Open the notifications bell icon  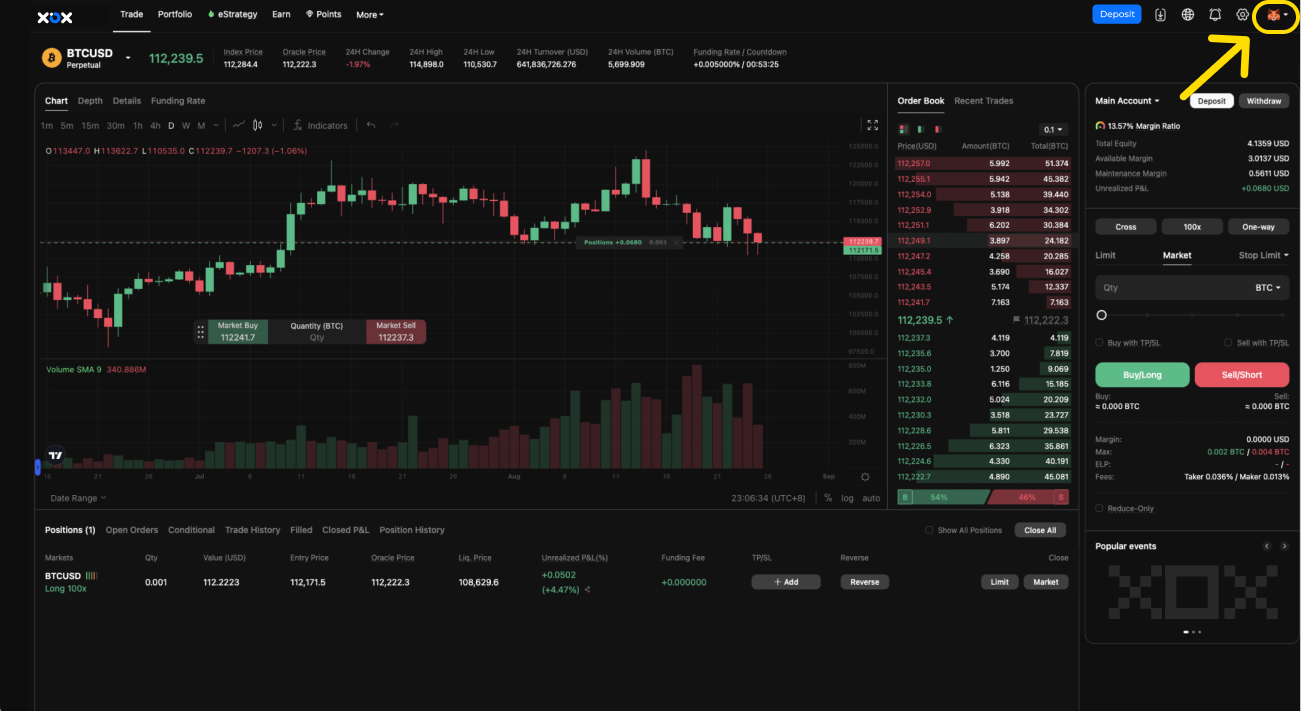pos(1215,15)
